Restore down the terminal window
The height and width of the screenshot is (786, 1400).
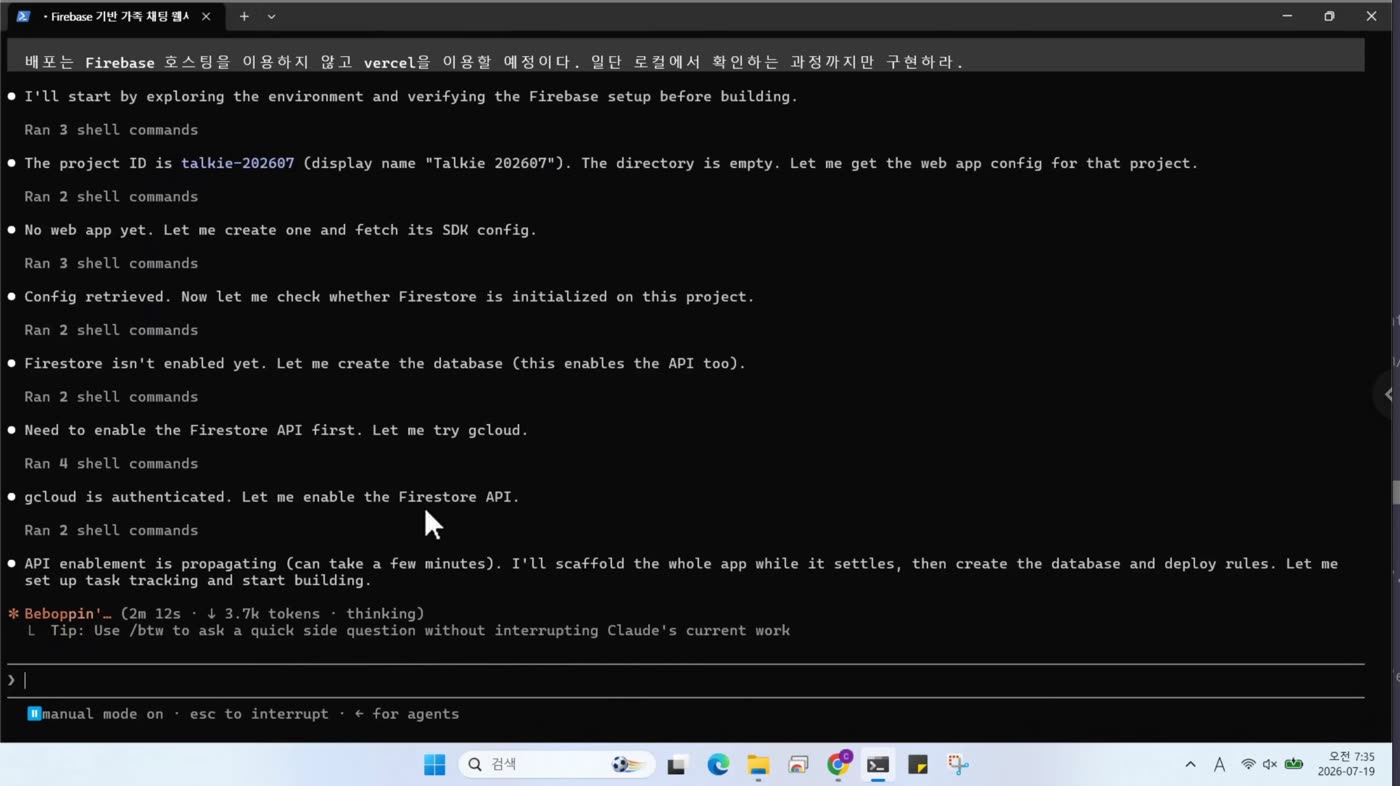coord(1329,16)
